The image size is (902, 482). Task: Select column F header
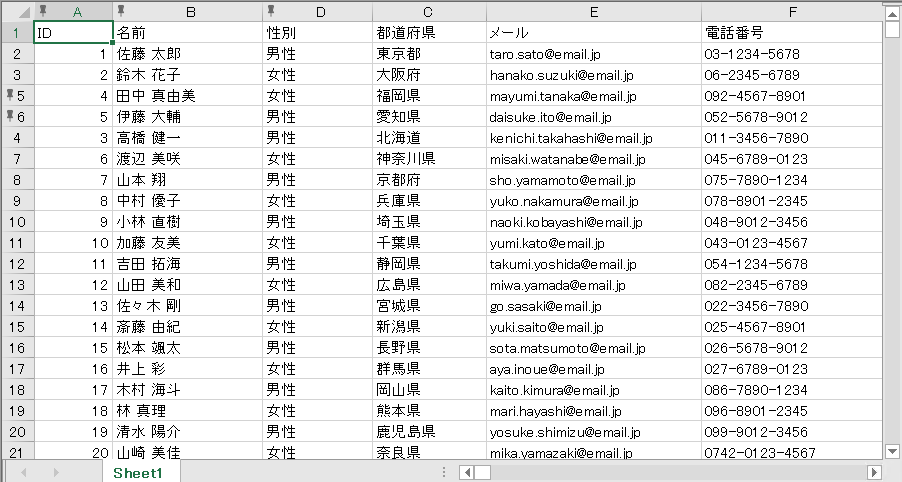tap(792, 12)
